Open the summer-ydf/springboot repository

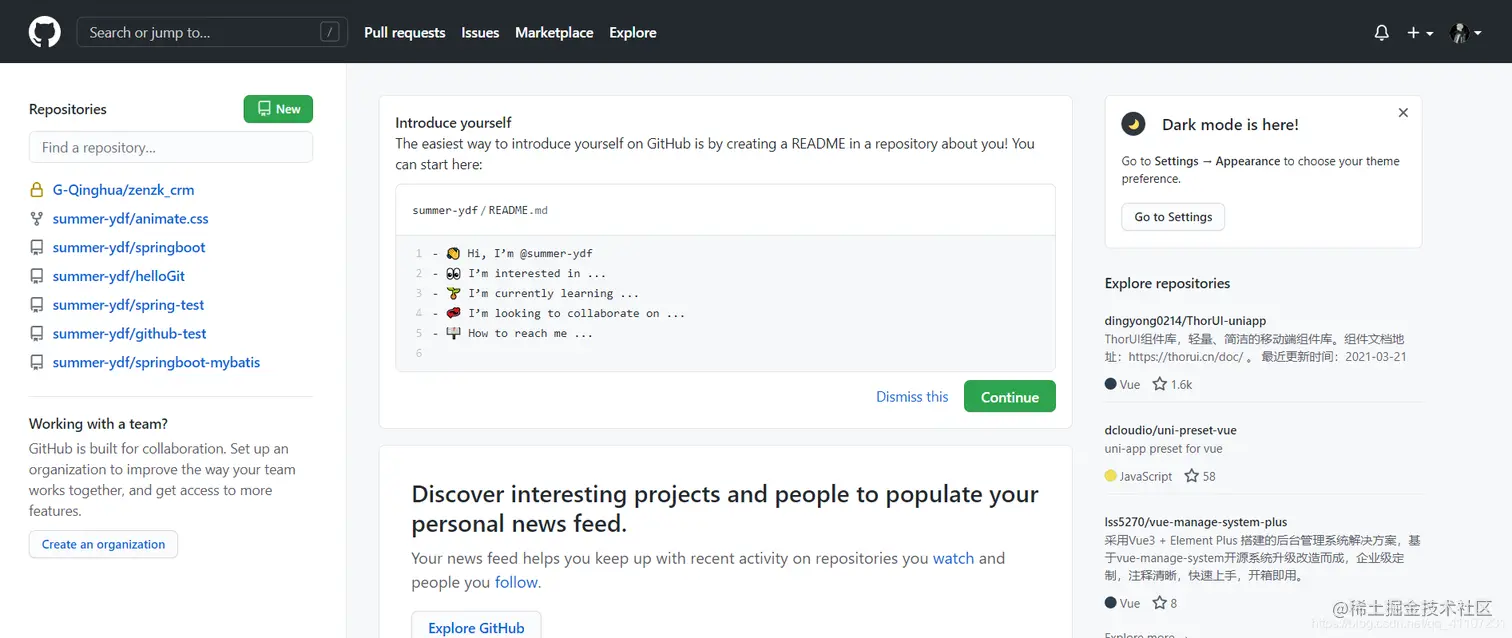129,248
